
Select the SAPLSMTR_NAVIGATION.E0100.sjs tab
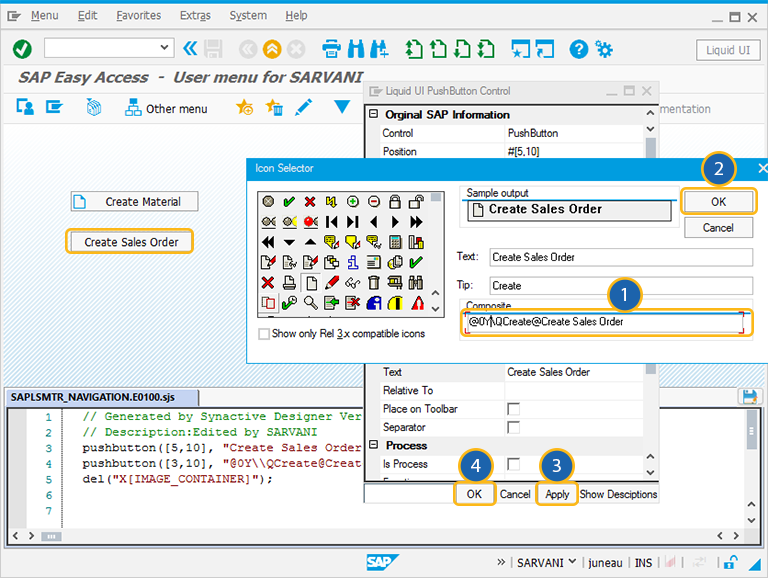(x=102, y=397)
